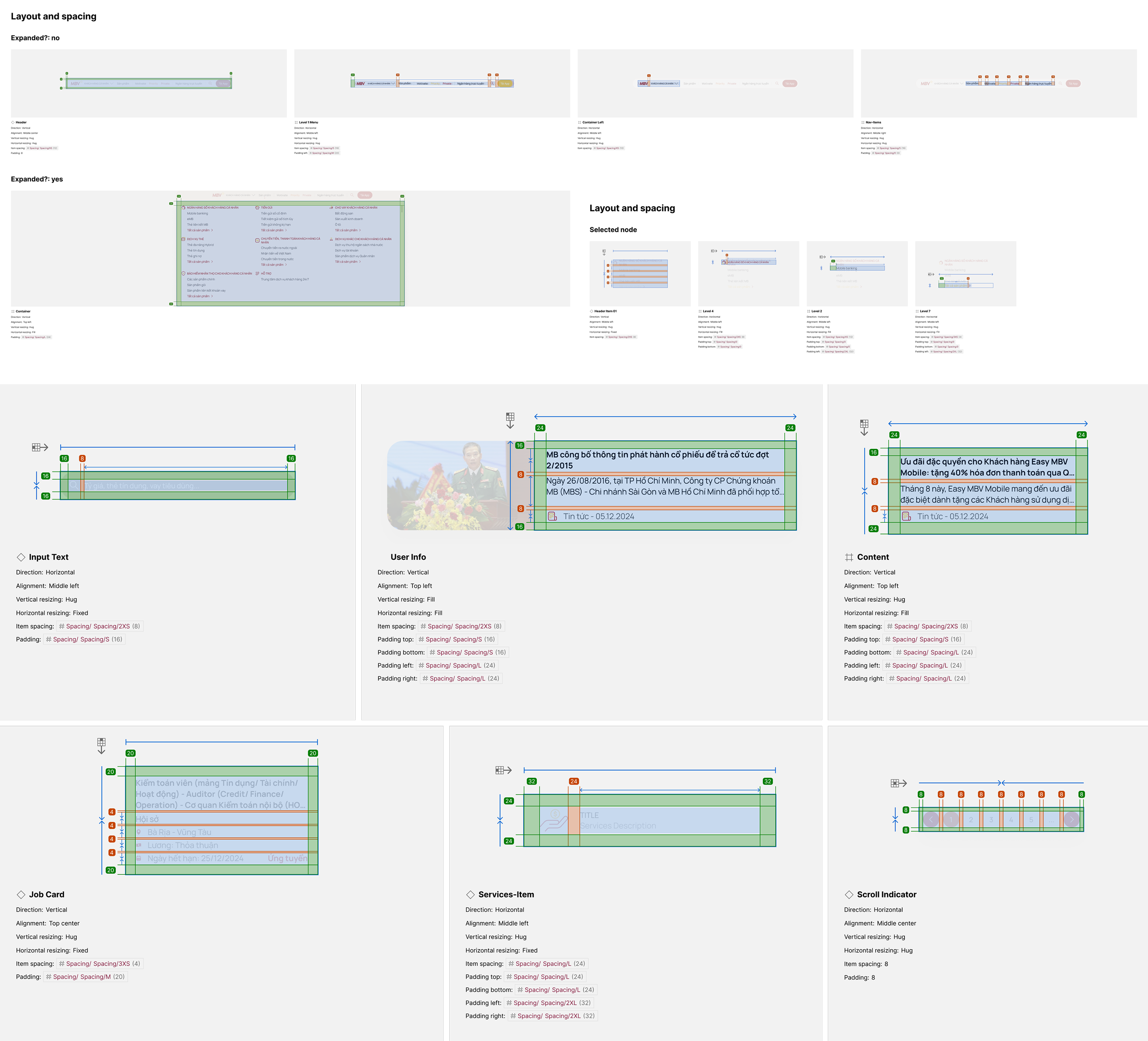Click the diamond icon next to Scroll Indicator
1148x1041 pixels.
tap(849, 894)
